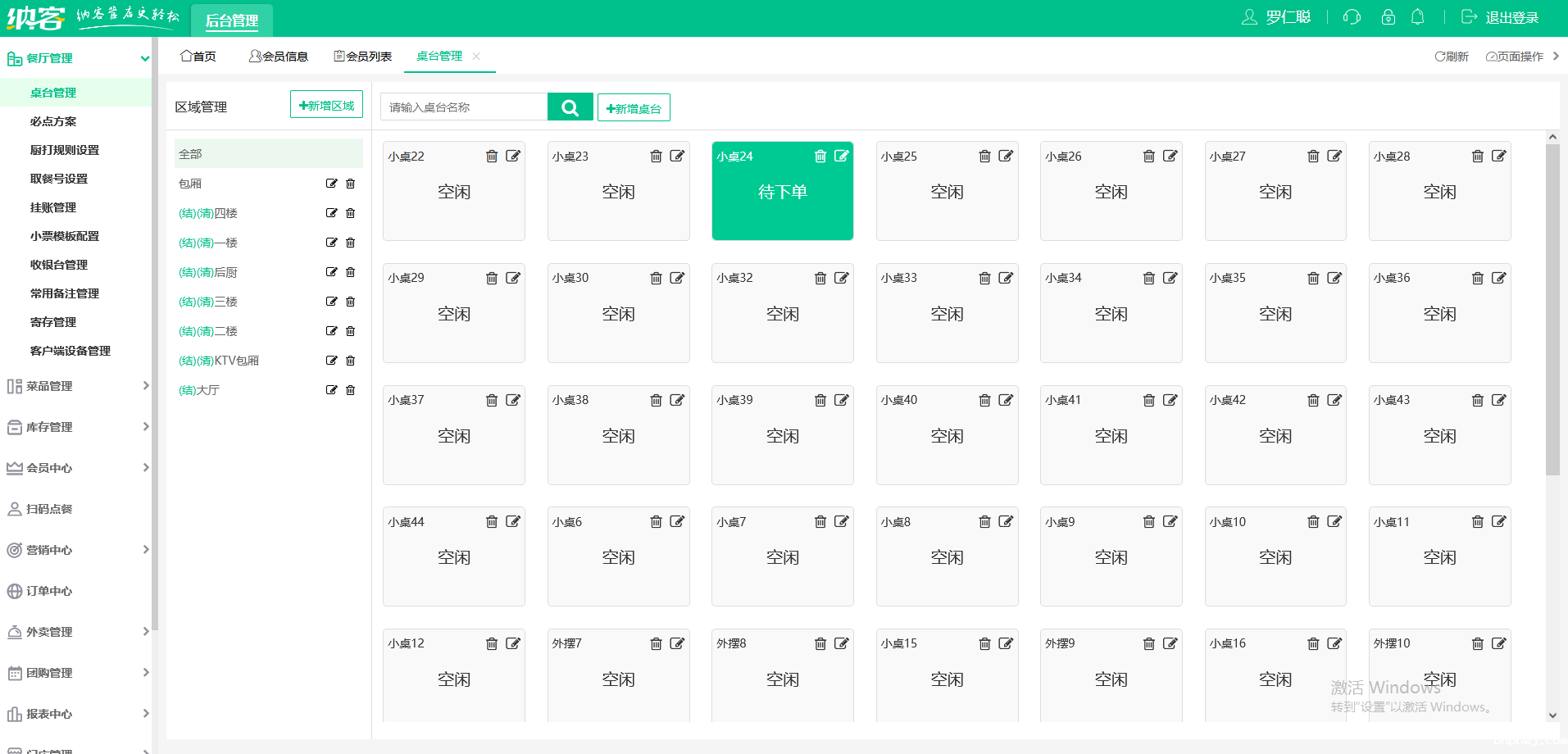Viewport: 1568px width, 754px height.
Task: Open 订单中心 in sidebar
Action: (49, 591)
